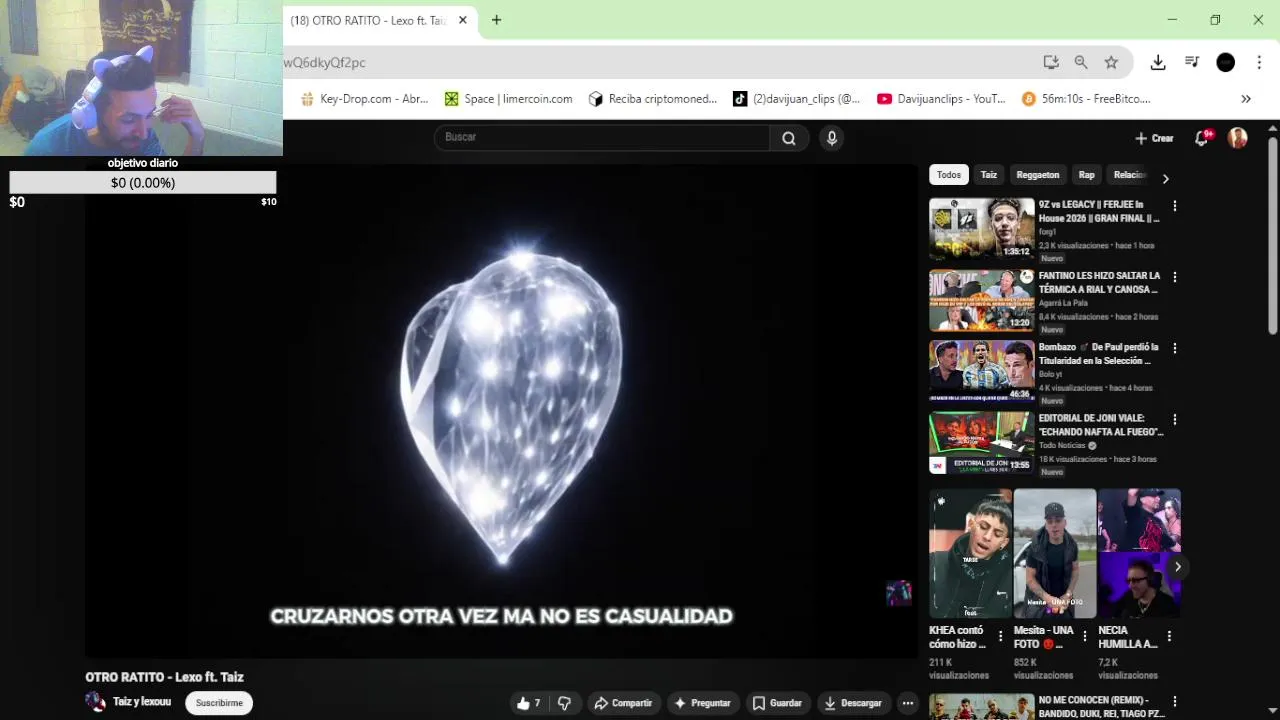Screen dimensions: 1280x720
Task: Bookmark this page with star icon
Action: tap(1111, 62)
